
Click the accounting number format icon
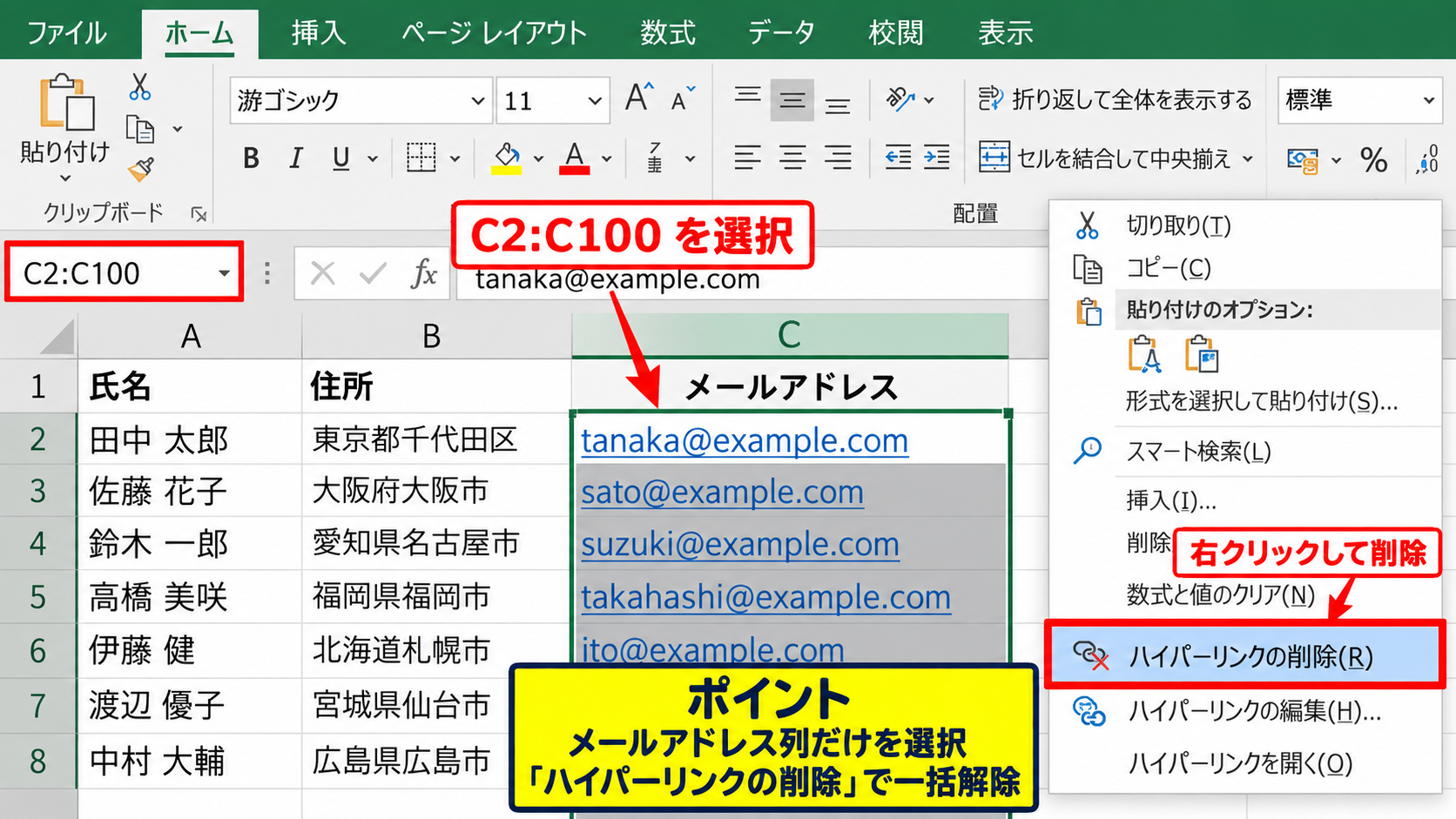1303,160
